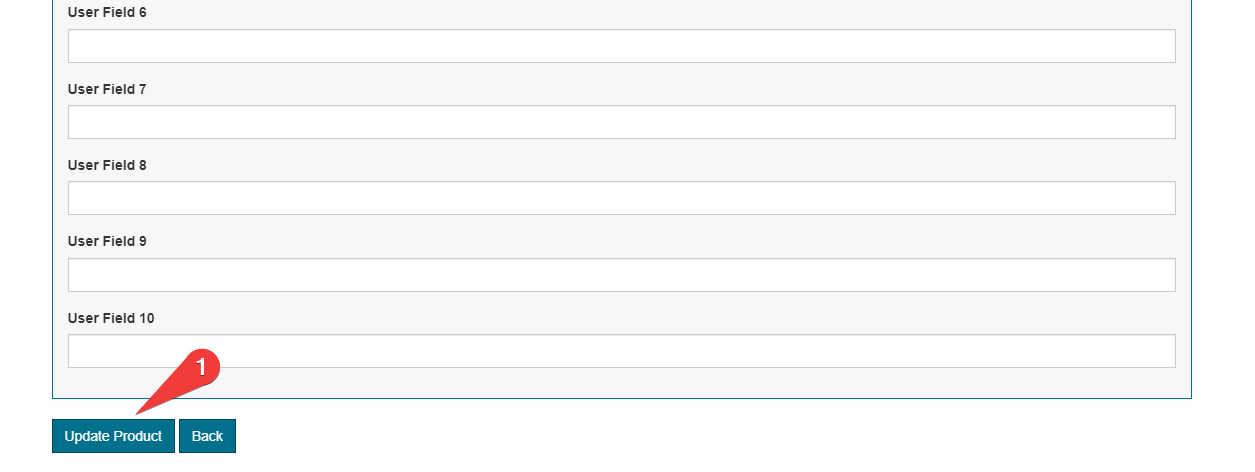
Task: Click the gray form panel background area
Action: [700, 383]
